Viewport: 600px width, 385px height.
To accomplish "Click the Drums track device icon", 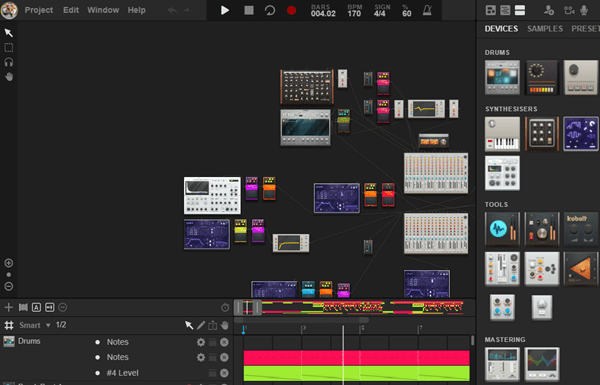I will click(9, 341).
